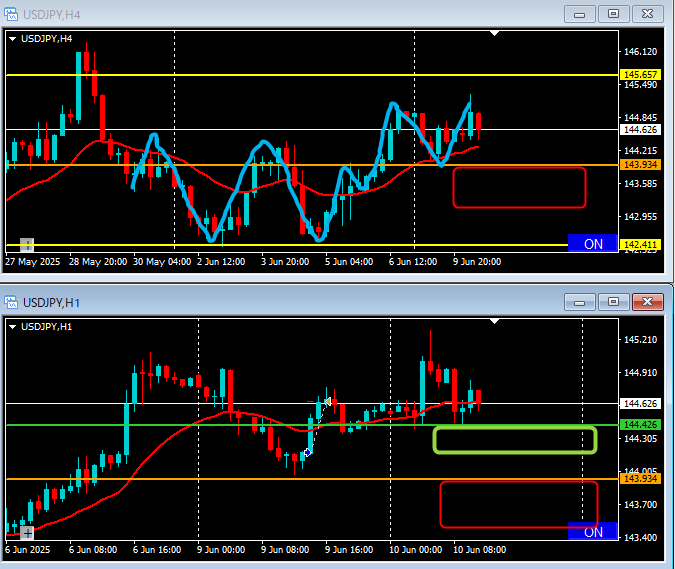Click the chart shift marker atop H1 chart

495,322
